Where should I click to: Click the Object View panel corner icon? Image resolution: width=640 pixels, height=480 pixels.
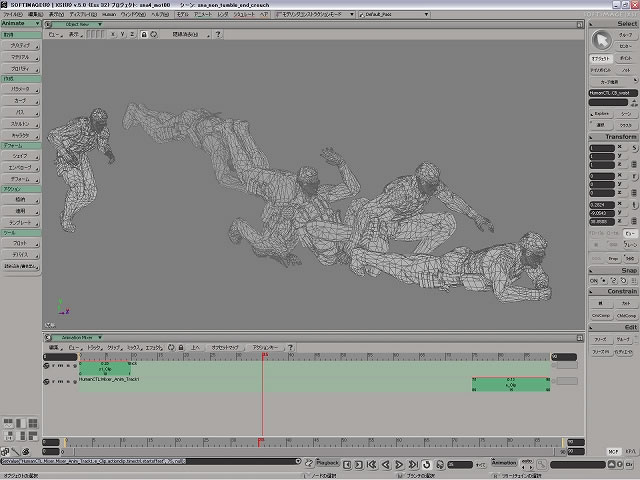(x=50, y=24)
